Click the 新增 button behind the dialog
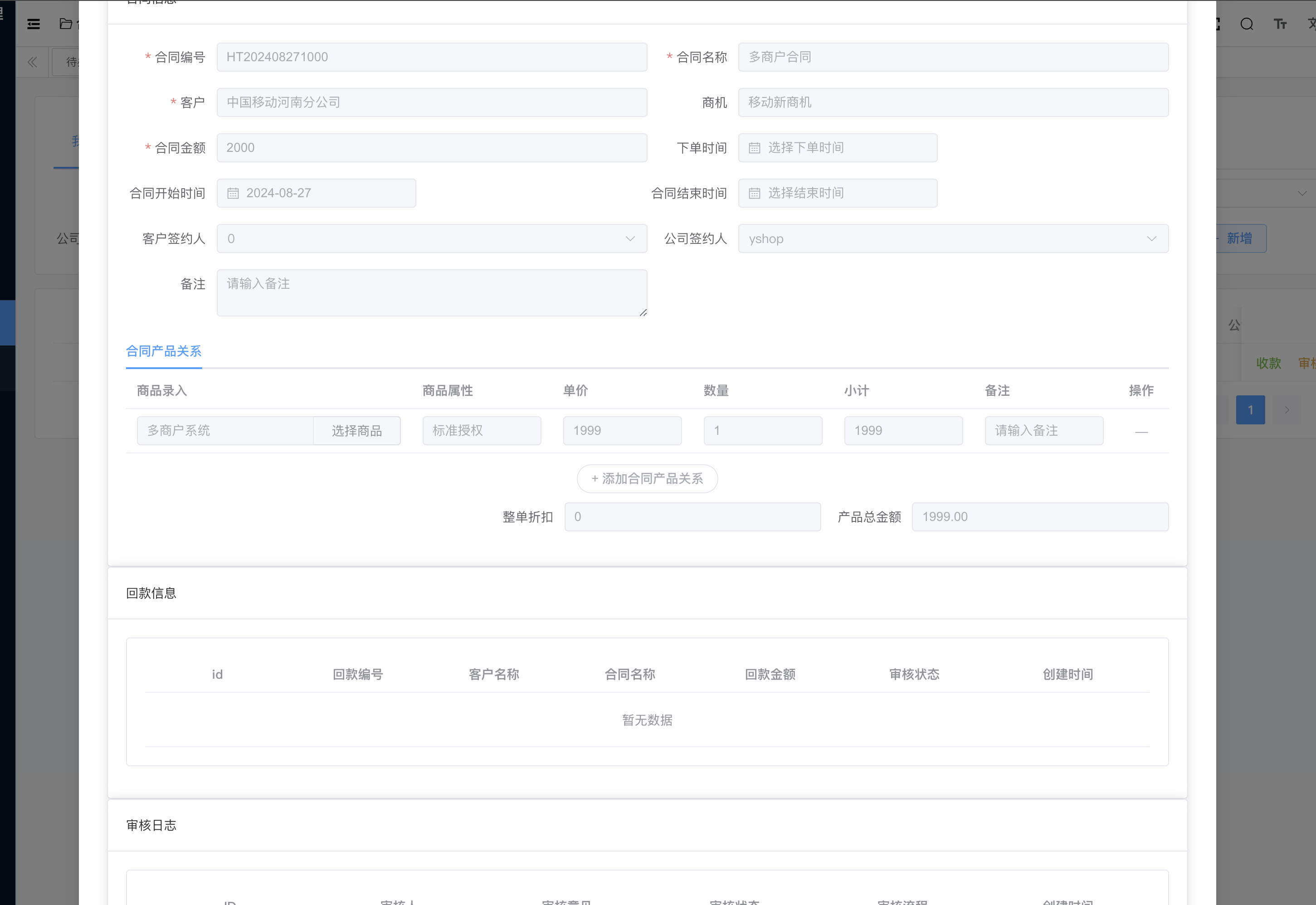Image resolution: width=1316 pixels, height=905 pixels. pyautogui.click(x=1239, y=239)
